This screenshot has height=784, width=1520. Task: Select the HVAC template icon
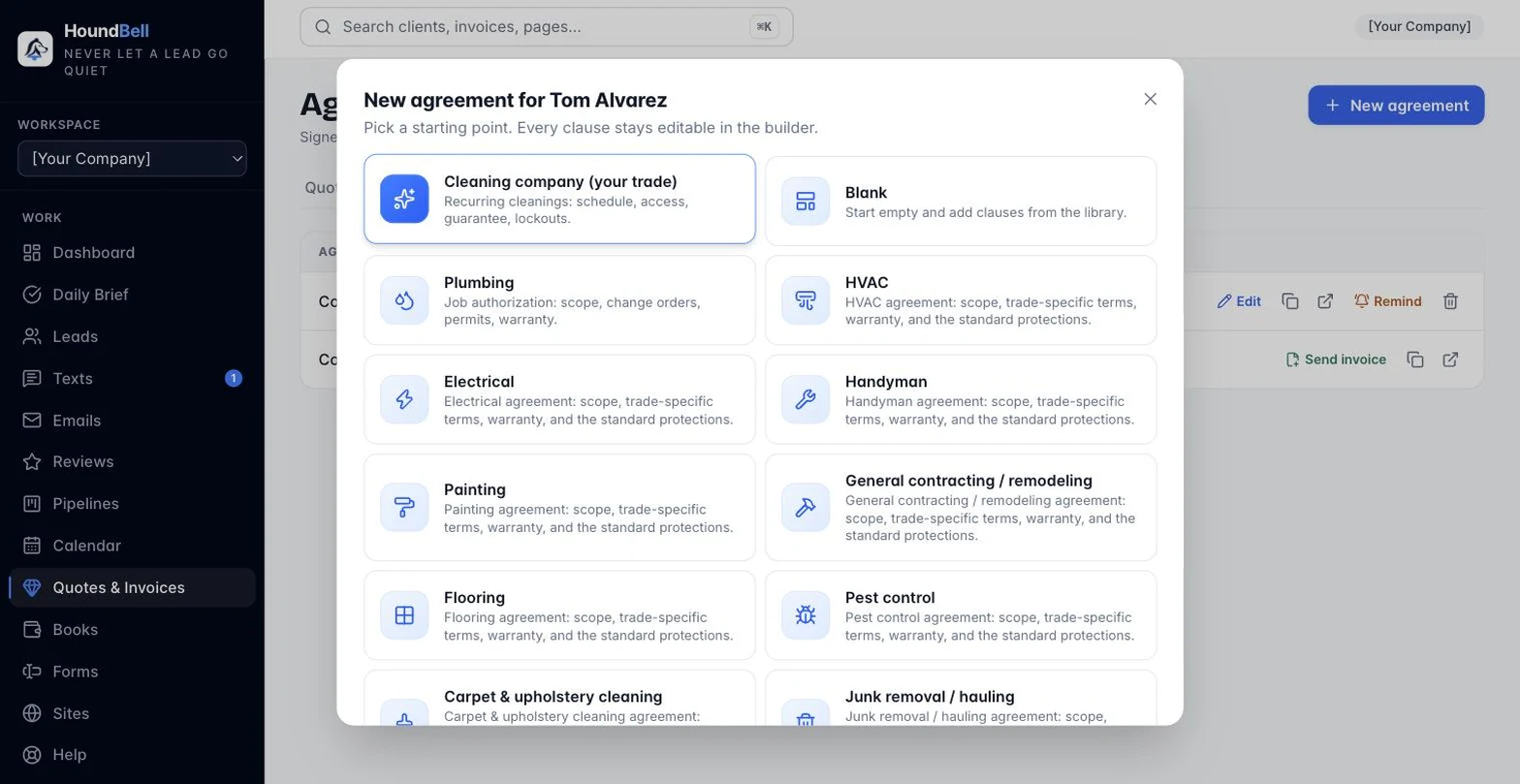pos(806,300)
